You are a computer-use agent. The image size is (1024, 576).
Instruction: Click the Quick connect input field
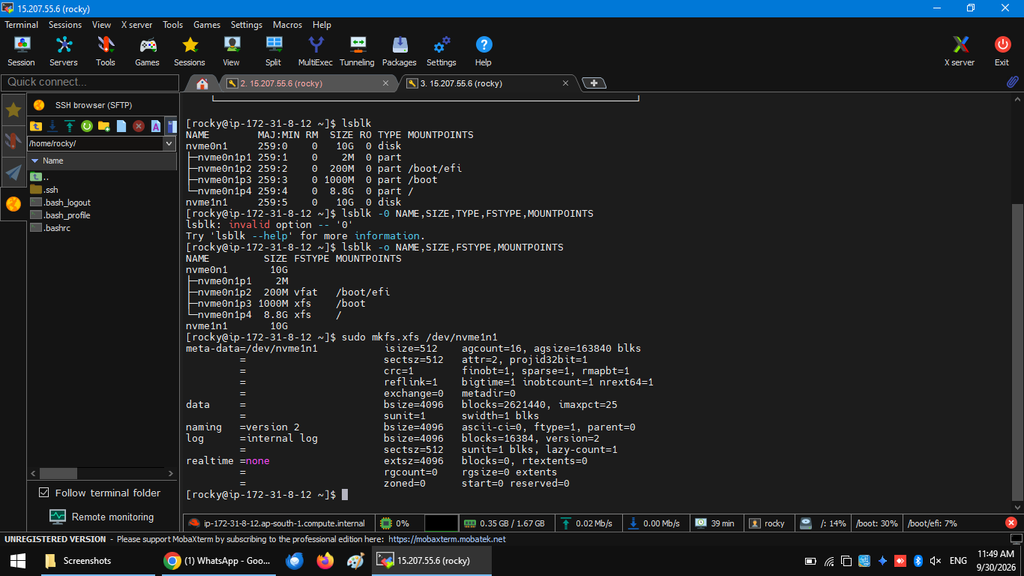(x=90, y=82)
